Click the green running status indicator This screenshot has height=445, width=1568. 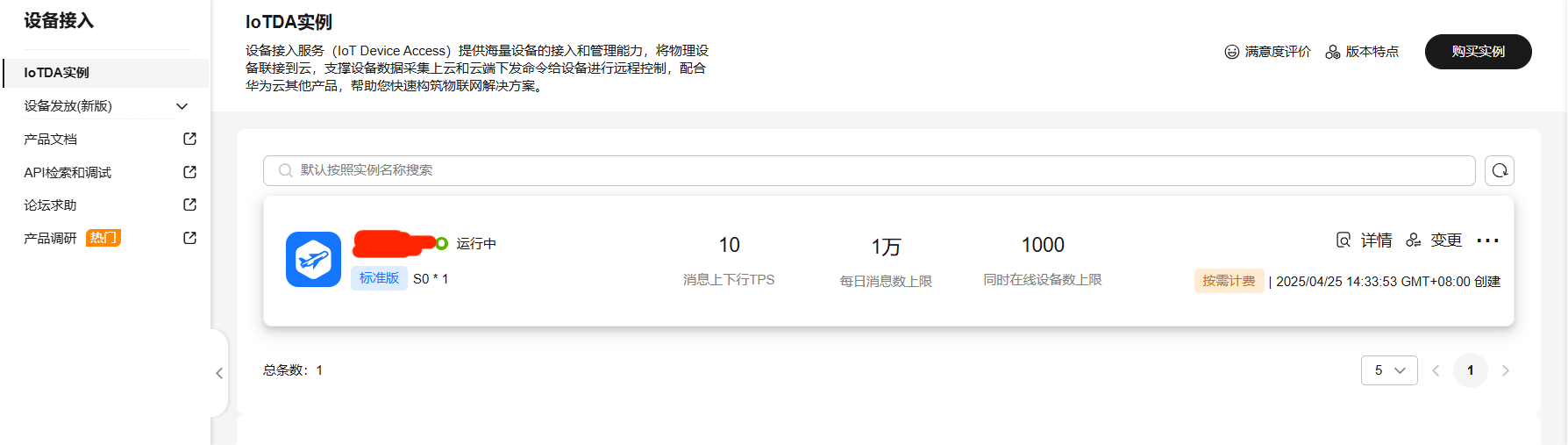[x=442, y=243]
